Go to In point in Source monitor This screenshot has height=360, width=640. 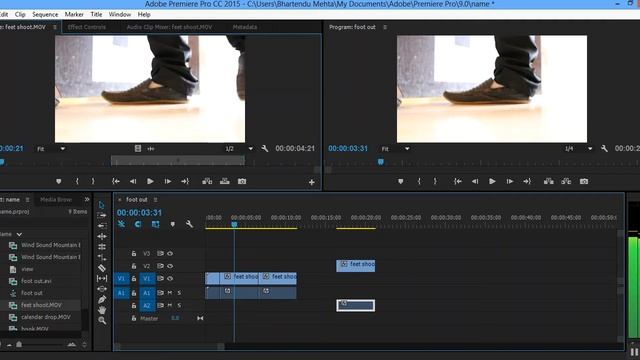[116, 181]
